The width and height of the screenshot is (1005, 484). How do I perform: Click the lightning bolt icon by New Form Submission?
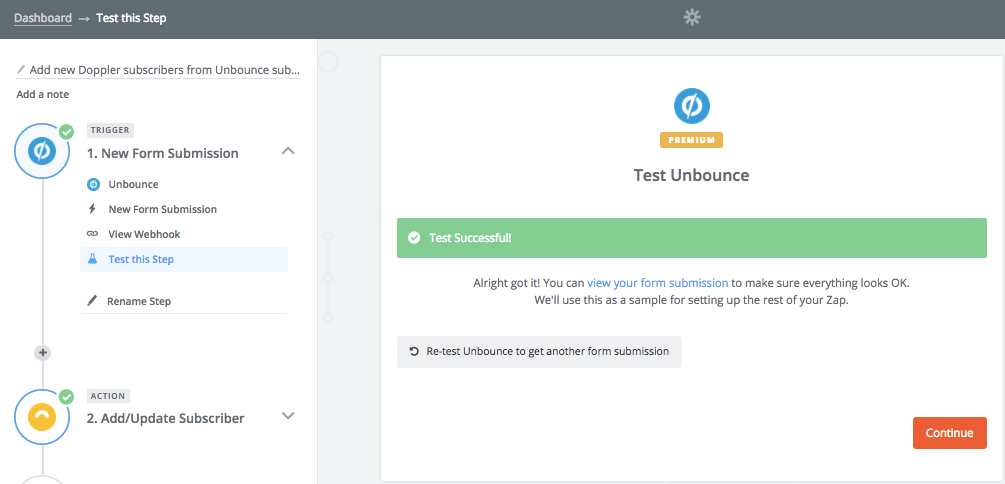coord(92,209)
